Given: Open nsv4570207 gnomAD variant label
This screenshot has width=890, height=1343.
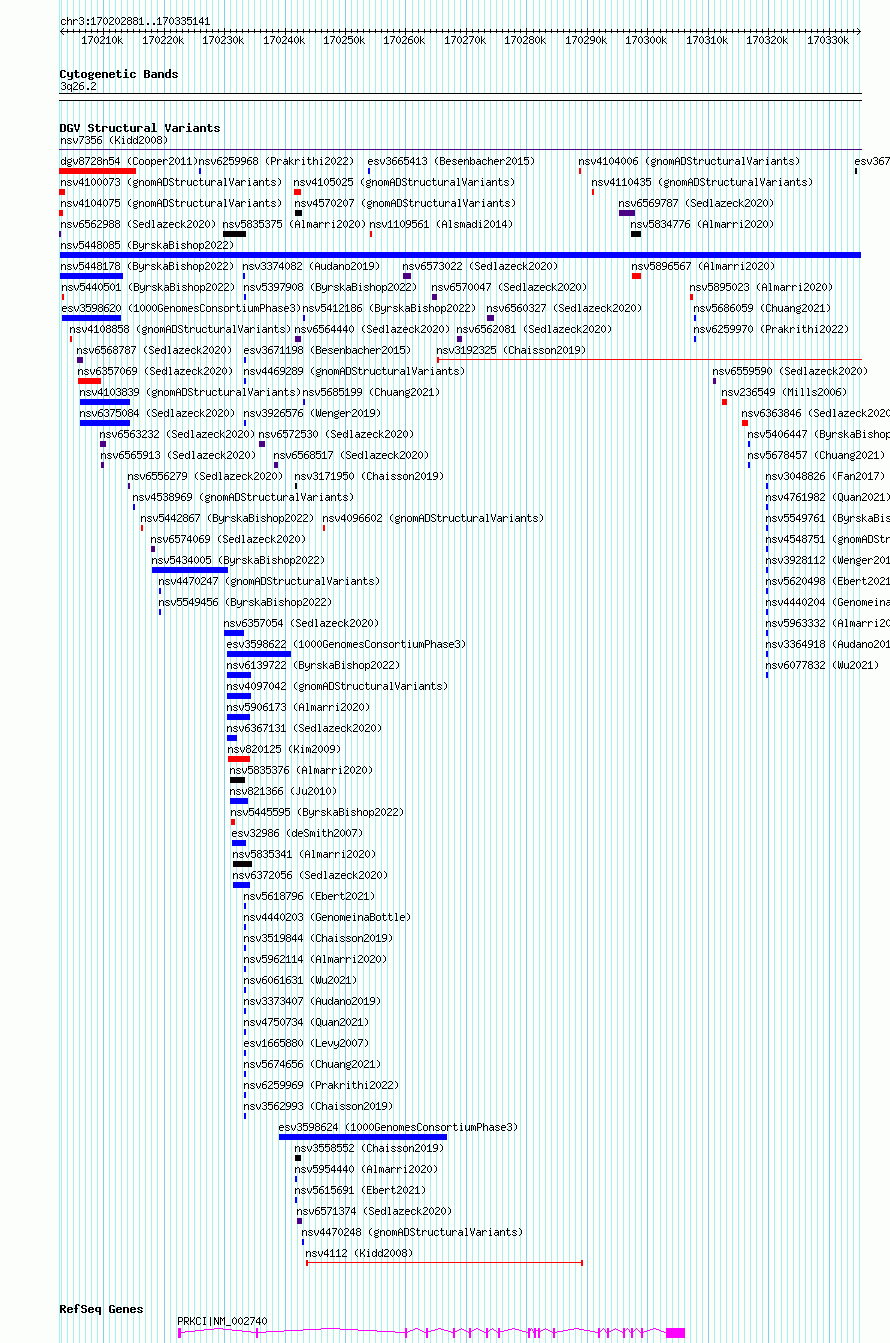Looking at the screenshot, I should point(404,203).
